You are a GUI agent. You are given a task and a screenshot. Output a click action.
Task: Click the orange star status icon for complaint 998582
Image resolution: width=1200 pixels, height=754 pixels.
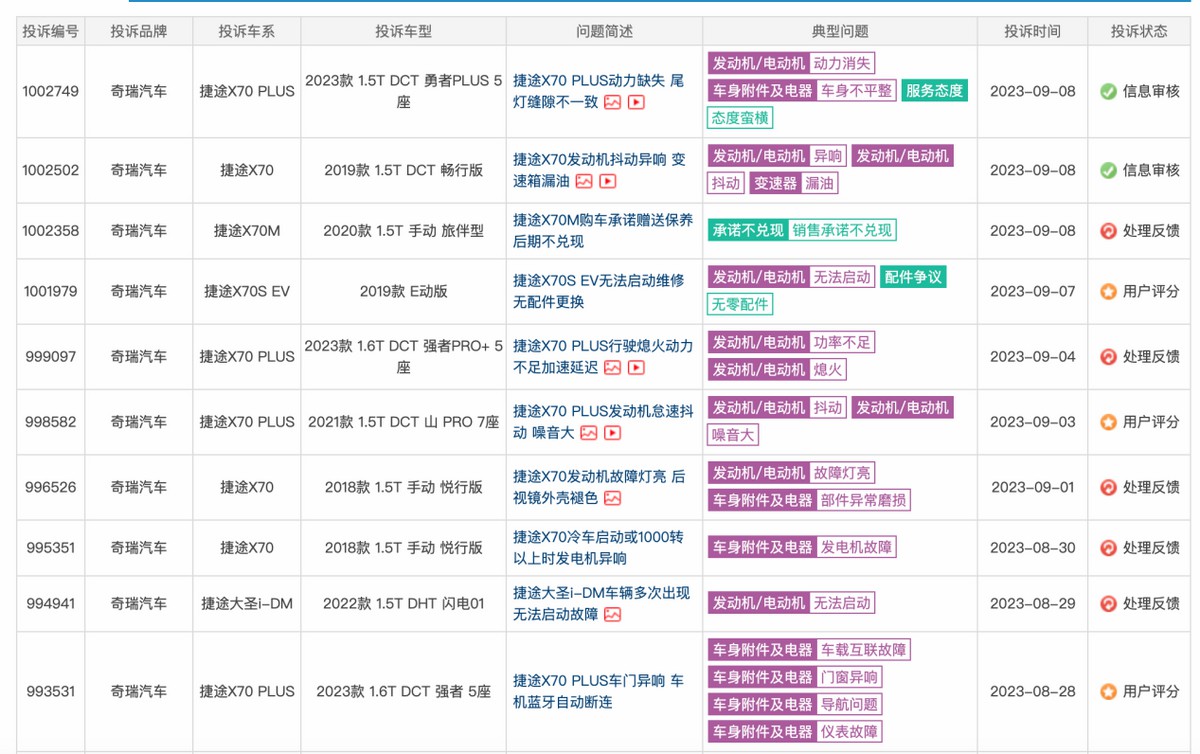1108,422
